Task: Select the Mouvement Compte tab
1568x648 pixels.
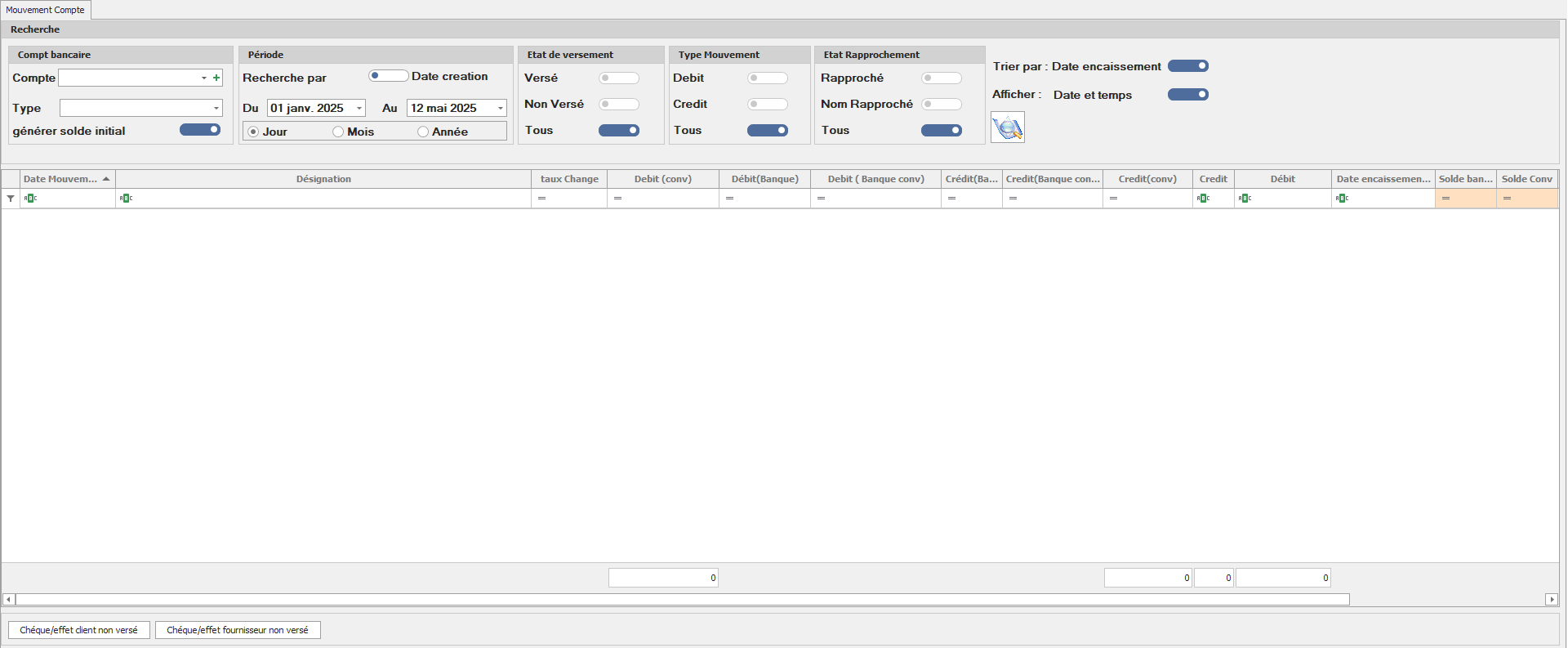Action: pos(46,10)
